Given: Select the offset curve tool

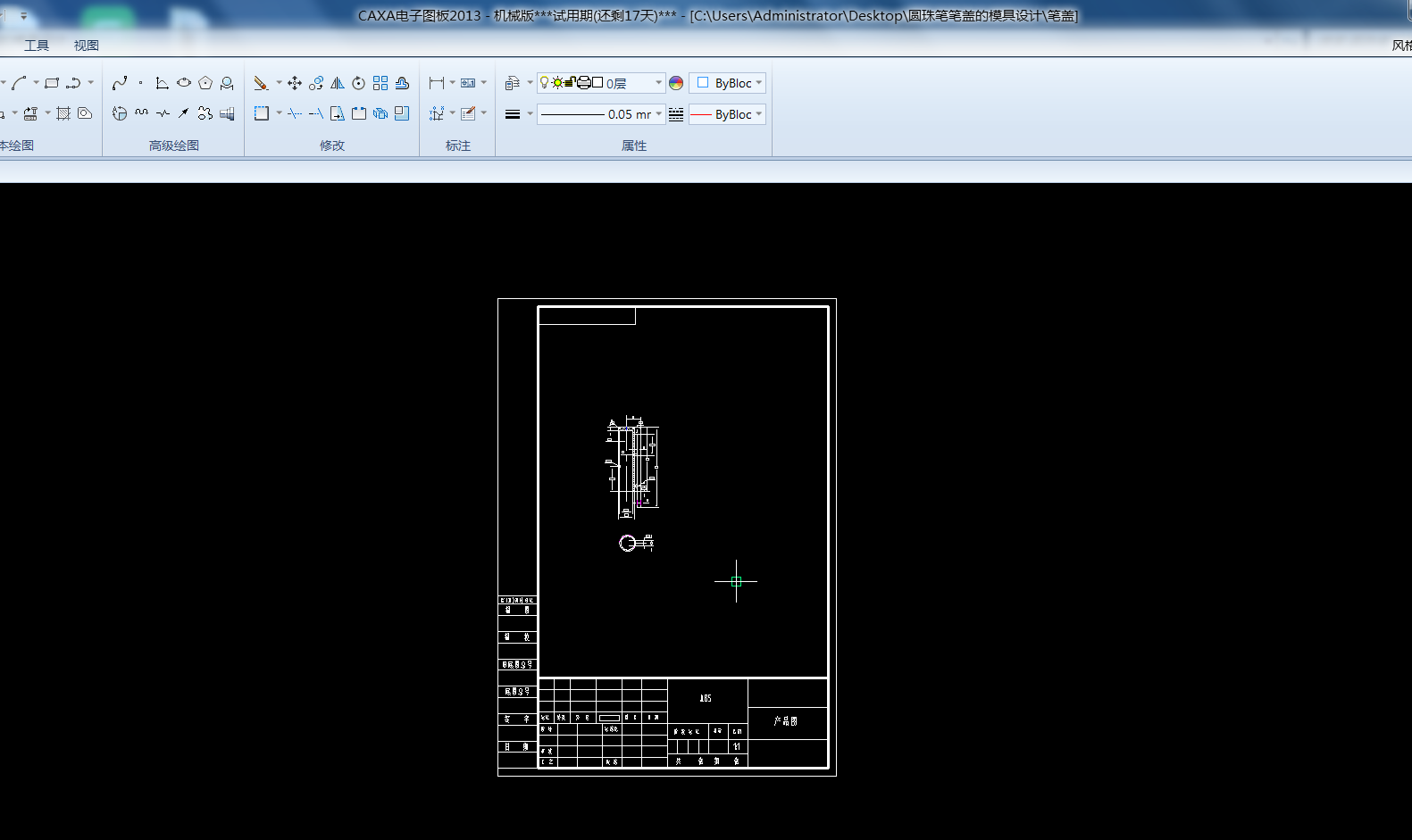Looking at the screenshot, I should (402, 83).
